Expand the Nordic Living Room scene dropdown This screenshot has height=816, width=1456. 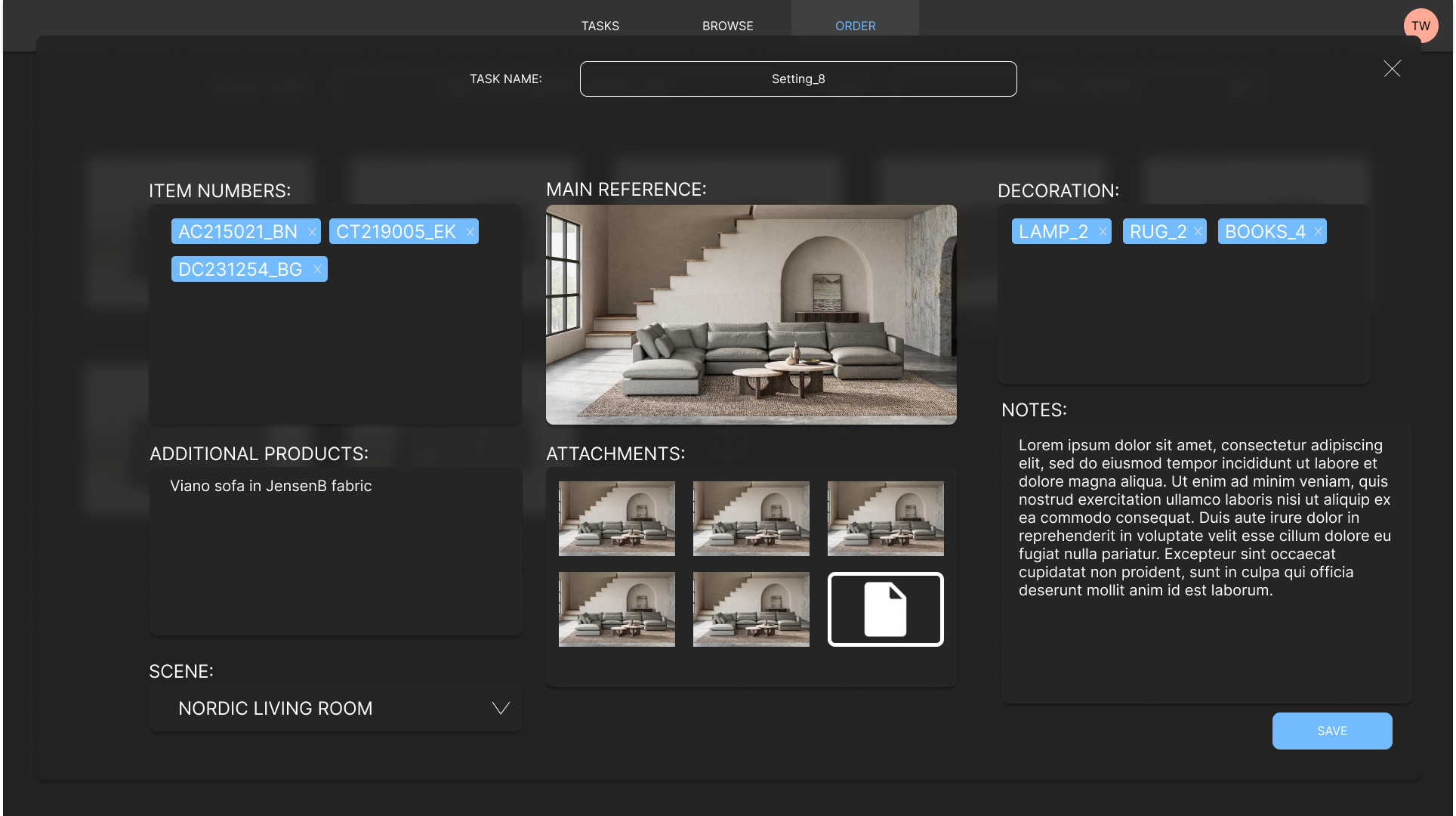pyautogui.click(x=335, y=708)
